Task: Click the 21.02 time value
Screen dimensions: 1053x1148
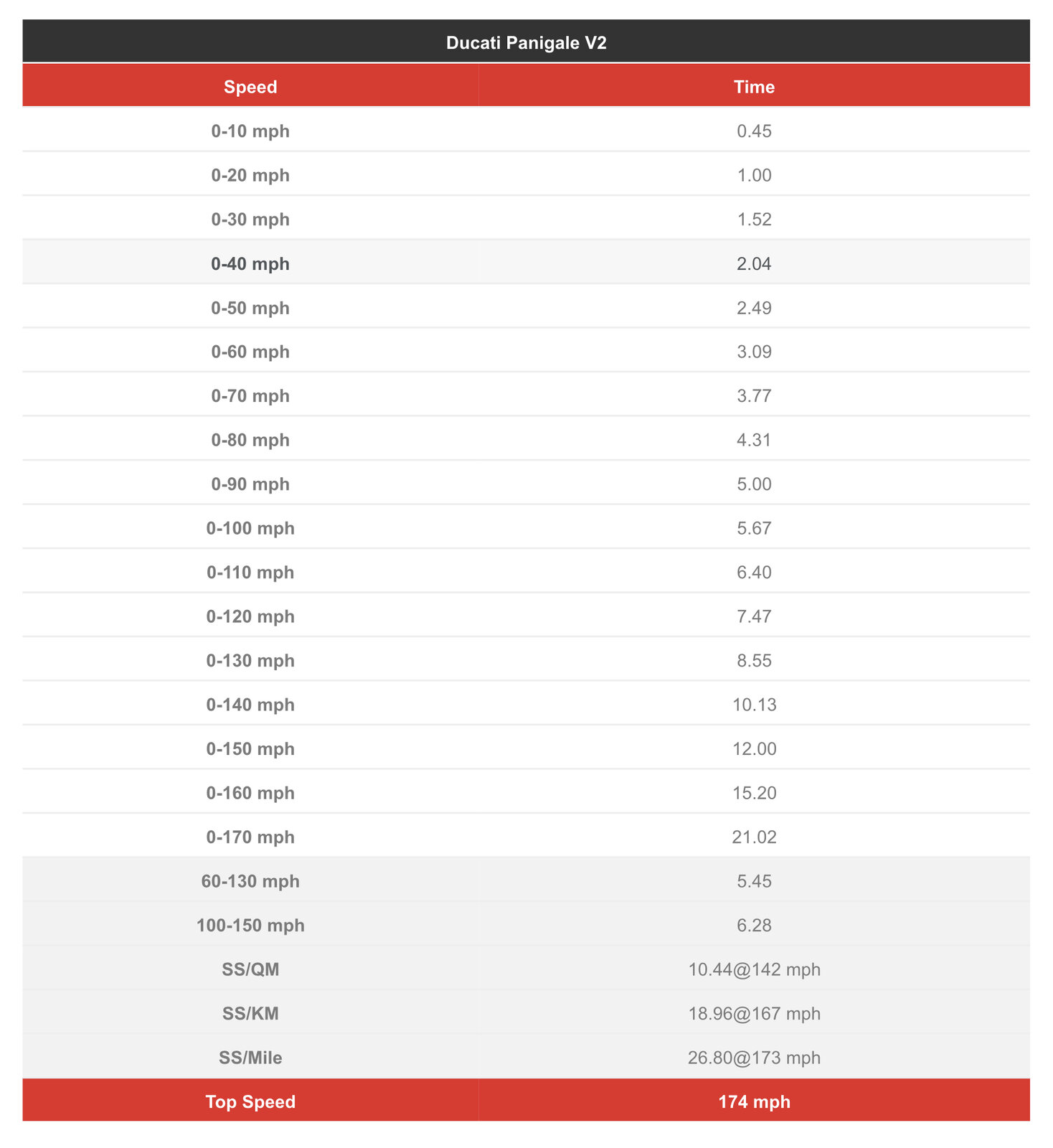Action: click(754, 837)
